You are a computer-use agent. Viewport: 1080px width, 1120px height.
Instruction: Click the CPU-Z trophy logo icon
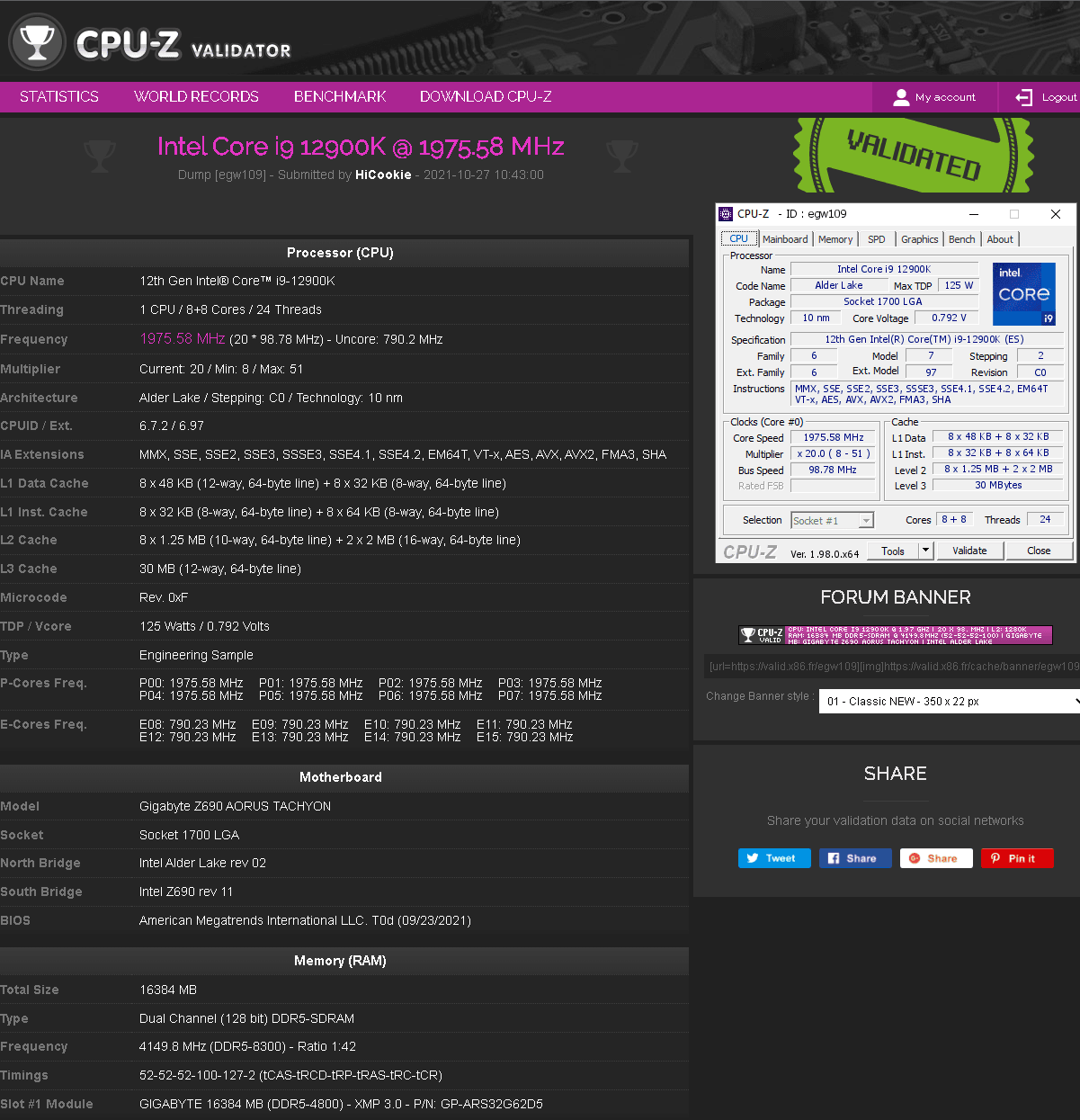coord(37,41)
